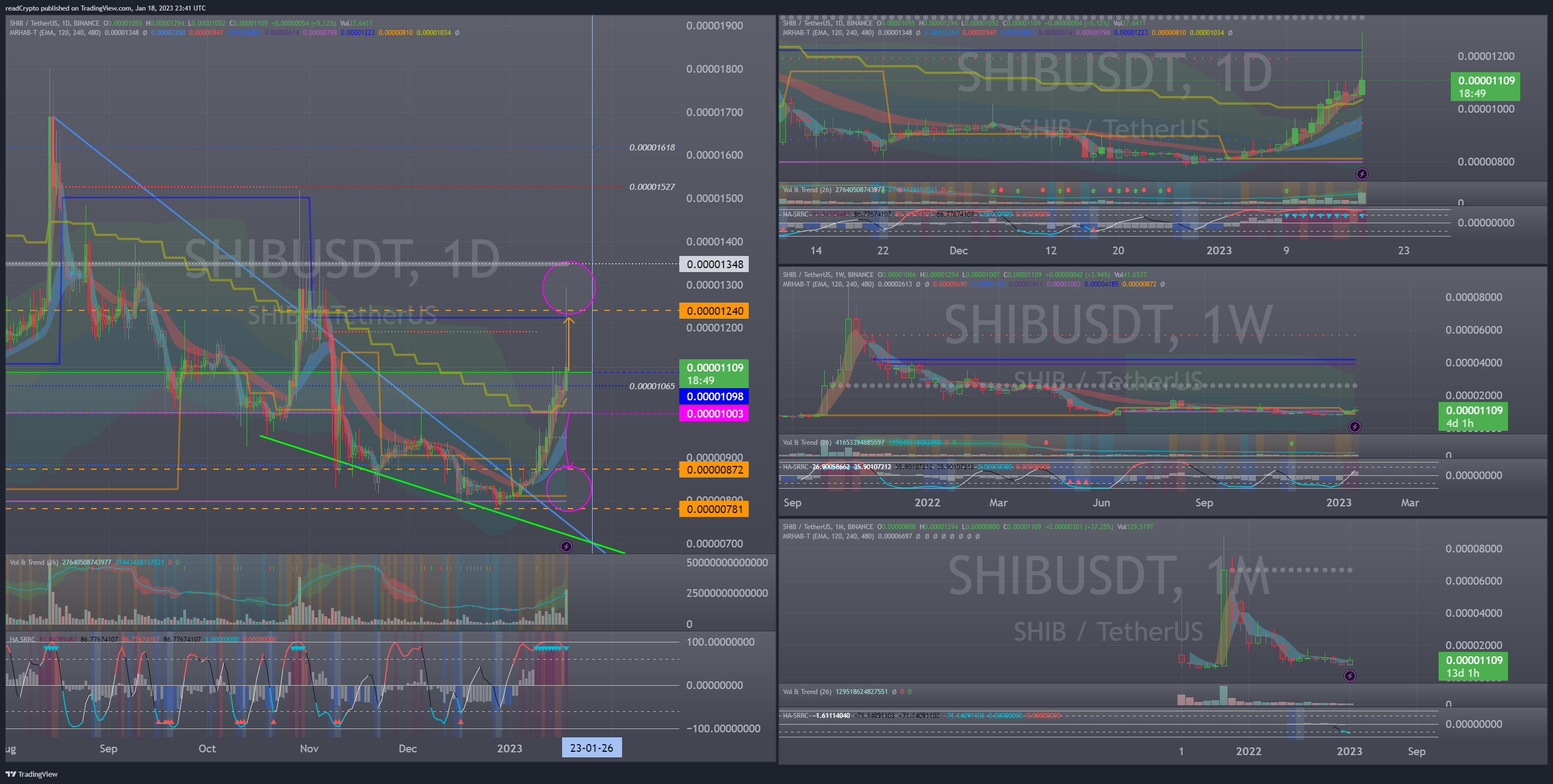Click the 0.00000700 value on main price axis

click(x=714, y=544)
